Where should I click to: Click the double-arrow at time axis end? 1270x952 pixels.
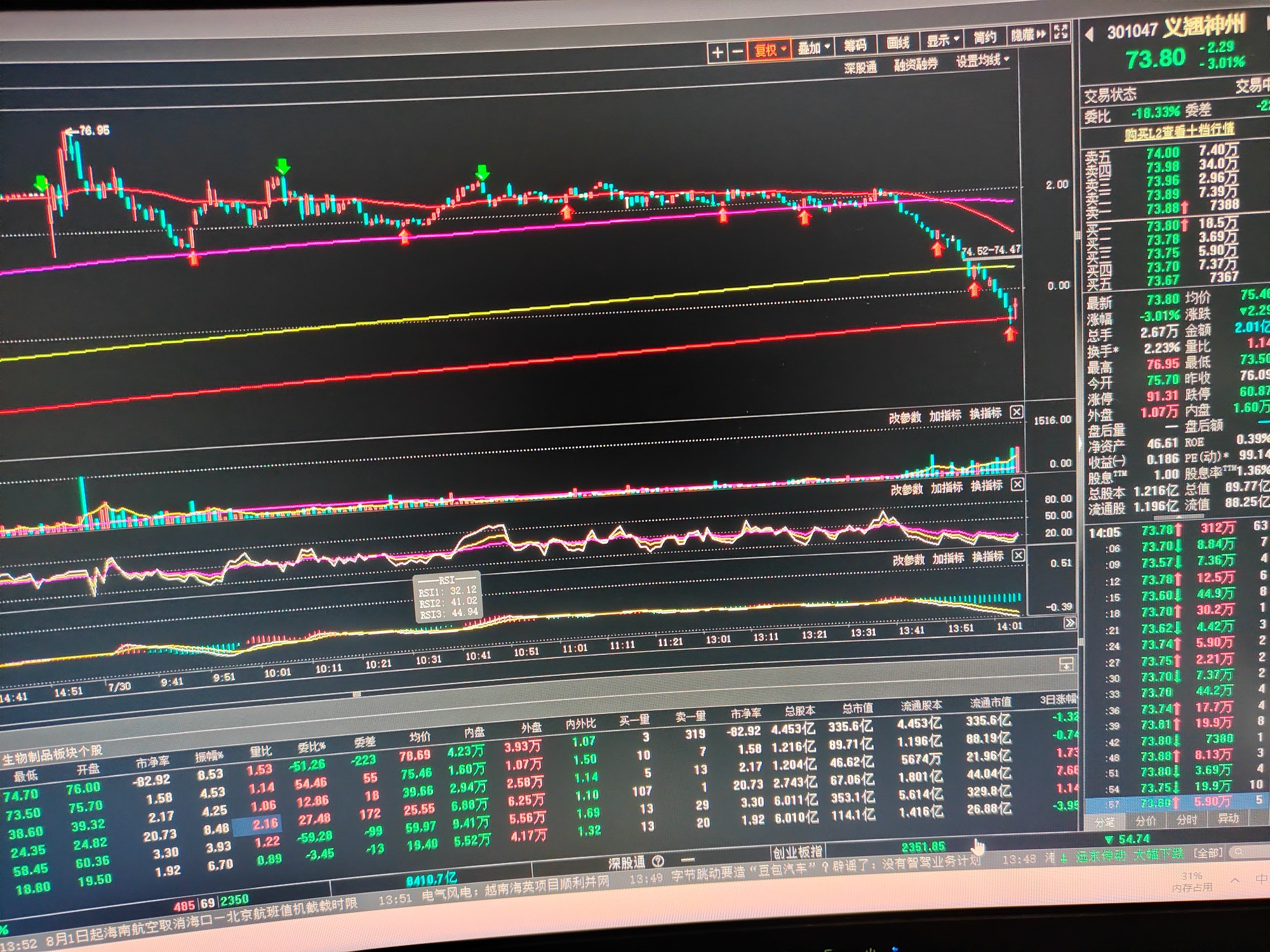[x=1069, y=623]
